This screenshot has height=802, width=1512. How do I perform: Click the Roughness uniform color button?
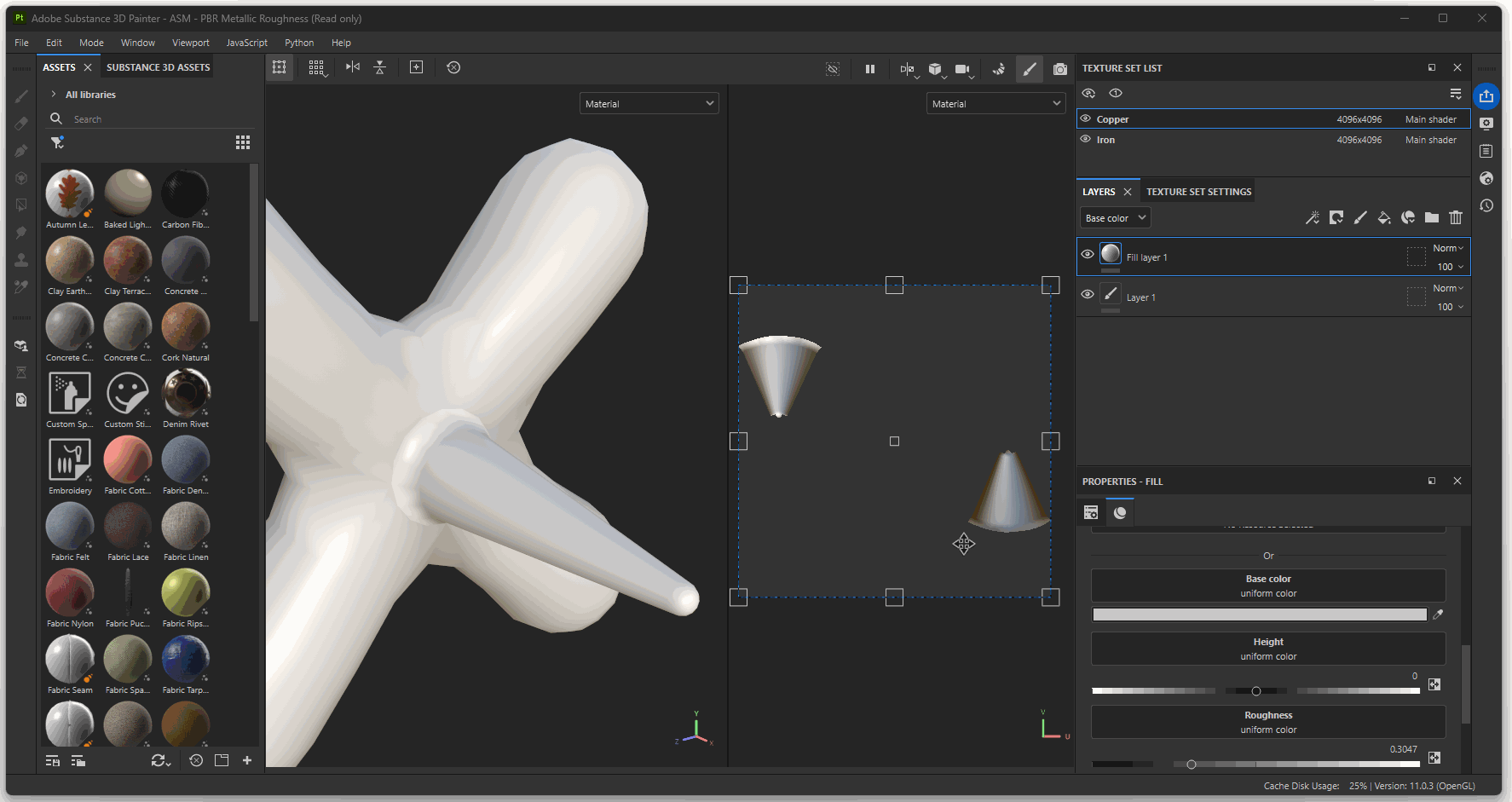tap(1267, 722)
